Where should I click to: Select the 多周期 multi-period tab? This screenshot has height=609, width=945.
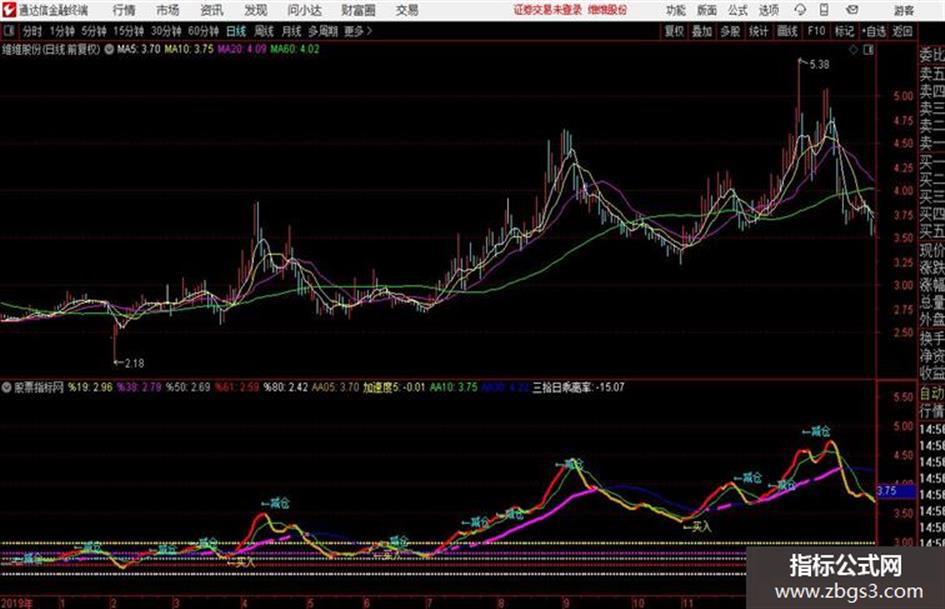pyautogui.click(x=323, y=31)
